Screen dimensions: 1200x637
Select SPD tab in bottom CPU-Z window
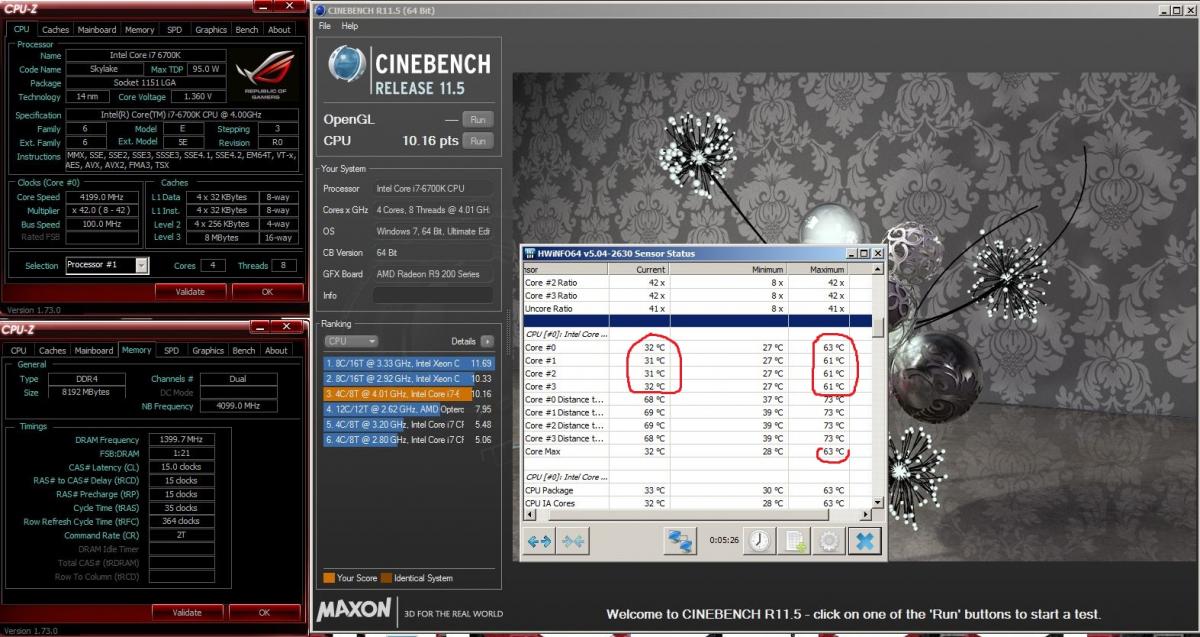[x=171, y=350]
